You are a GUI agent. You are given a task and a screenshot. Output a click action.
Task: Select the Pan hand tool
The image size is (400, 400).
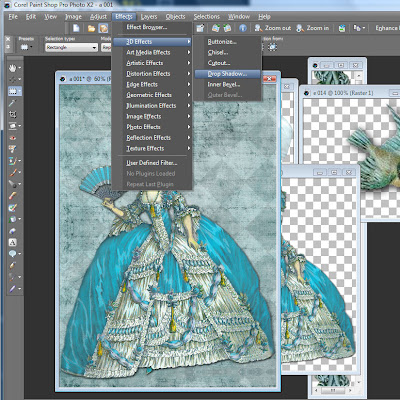[13, 68]
